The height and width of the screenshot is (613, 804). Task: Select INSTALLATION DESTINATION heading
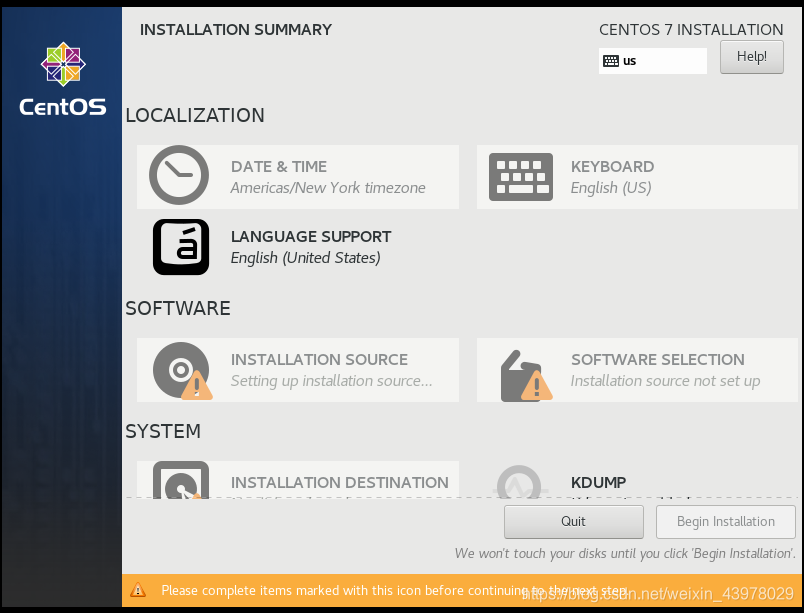339,482
